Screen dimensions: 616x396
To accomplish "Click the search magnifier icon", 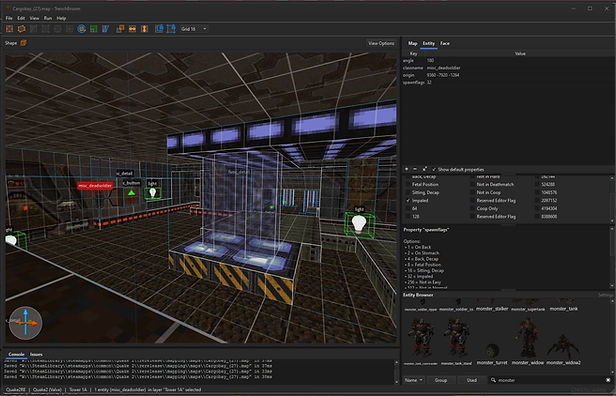I will [x=493, y=380].
